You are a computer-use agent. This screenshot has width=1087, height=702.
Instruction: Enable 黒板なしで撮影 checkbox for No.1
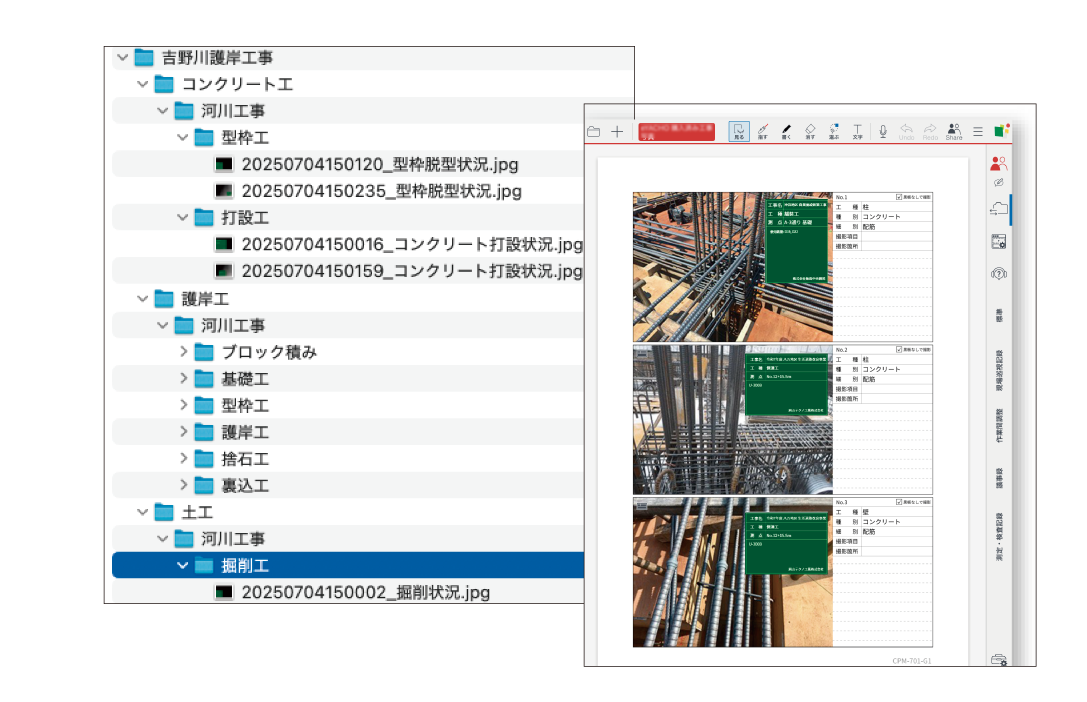pyautogui.click(x=899, y=196)
